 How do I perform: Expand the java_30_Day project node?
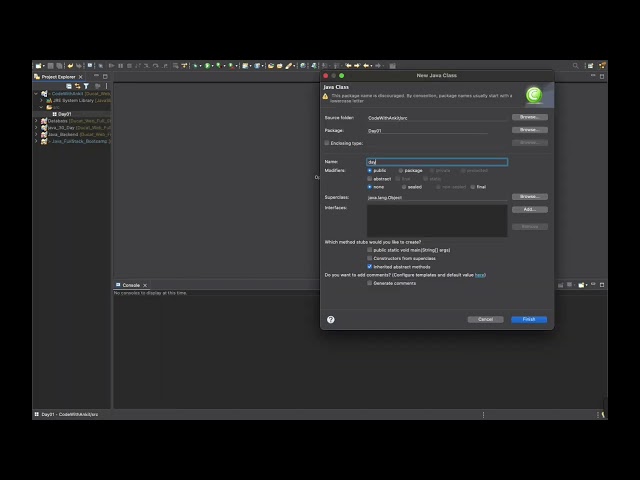pos(36,128)
